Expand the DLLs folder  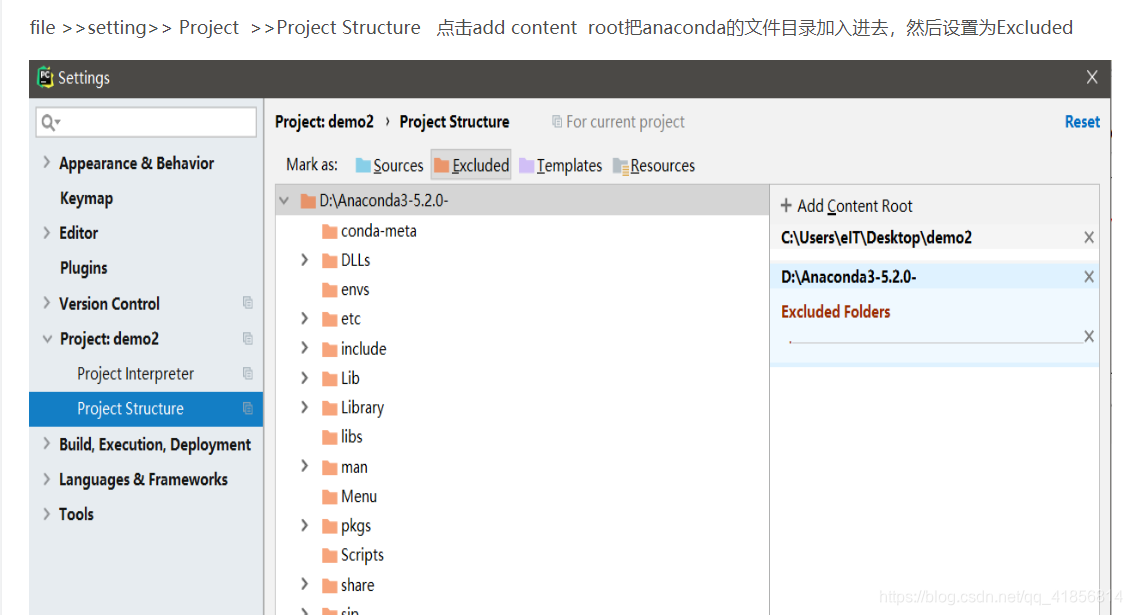(x=305, y=260)
